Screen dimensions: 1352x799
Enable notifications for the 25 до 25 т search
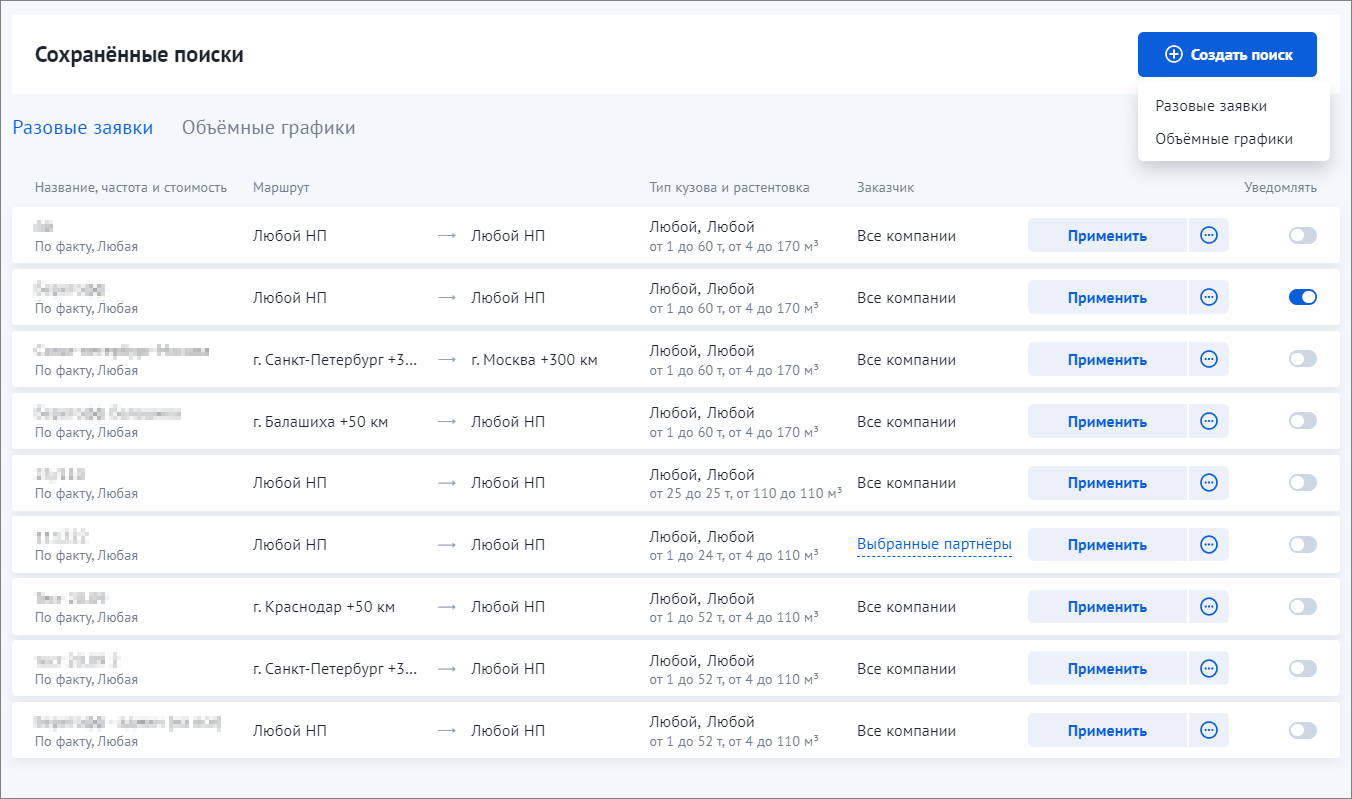point(1303,483)
